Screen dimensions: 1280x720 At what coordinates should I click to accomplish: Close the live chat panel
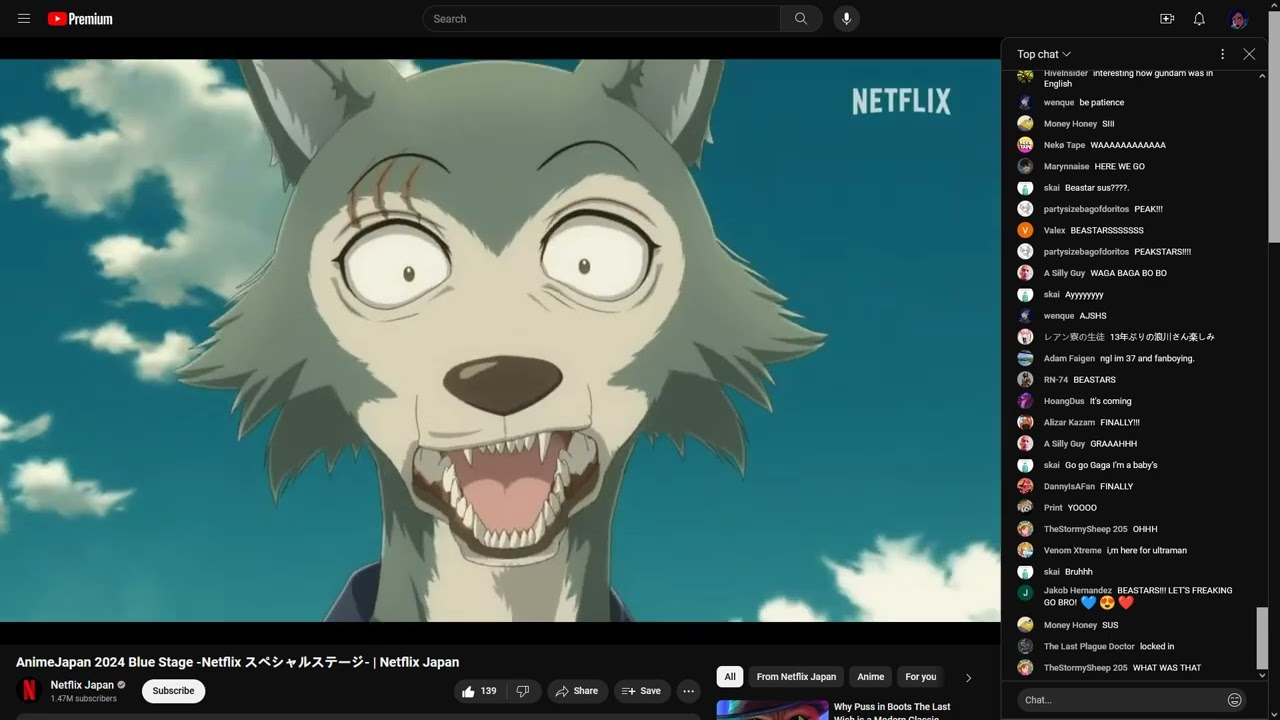coord(1249,54)
